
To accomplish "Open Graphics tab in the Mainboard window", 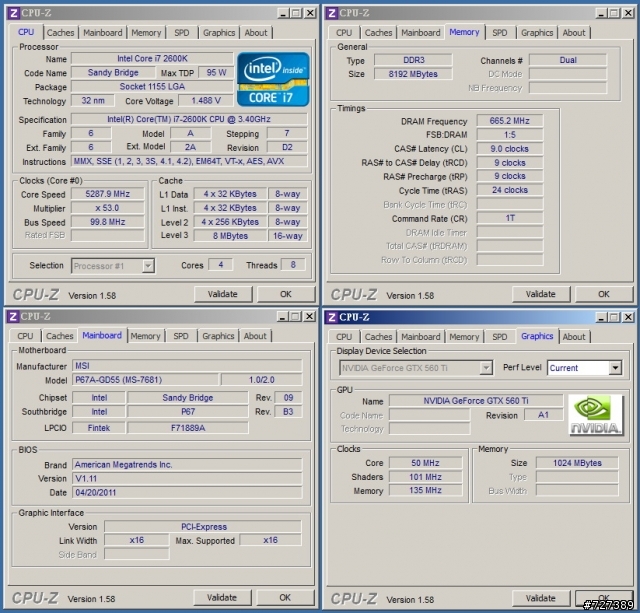I will tap(218, 336).
